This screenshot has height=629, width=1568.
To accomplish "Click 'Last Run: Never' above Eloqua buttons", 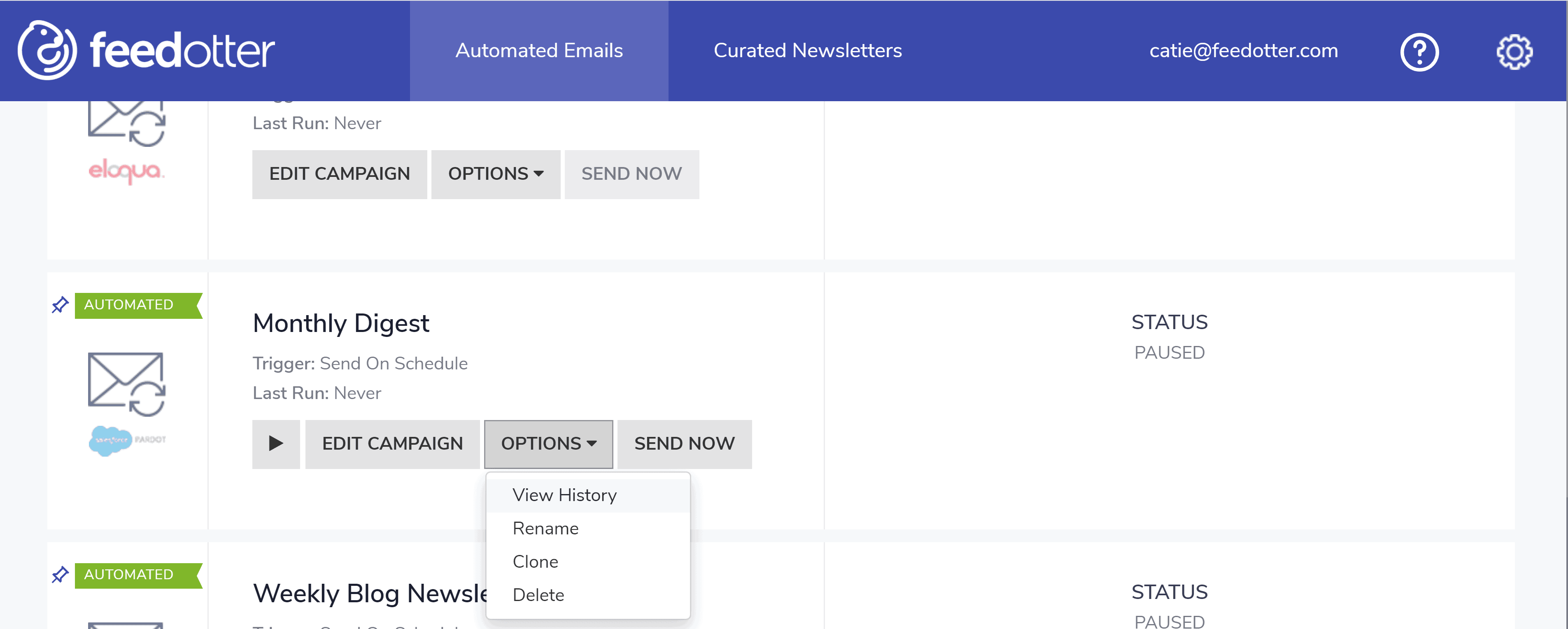I will [x=317, y=123].
